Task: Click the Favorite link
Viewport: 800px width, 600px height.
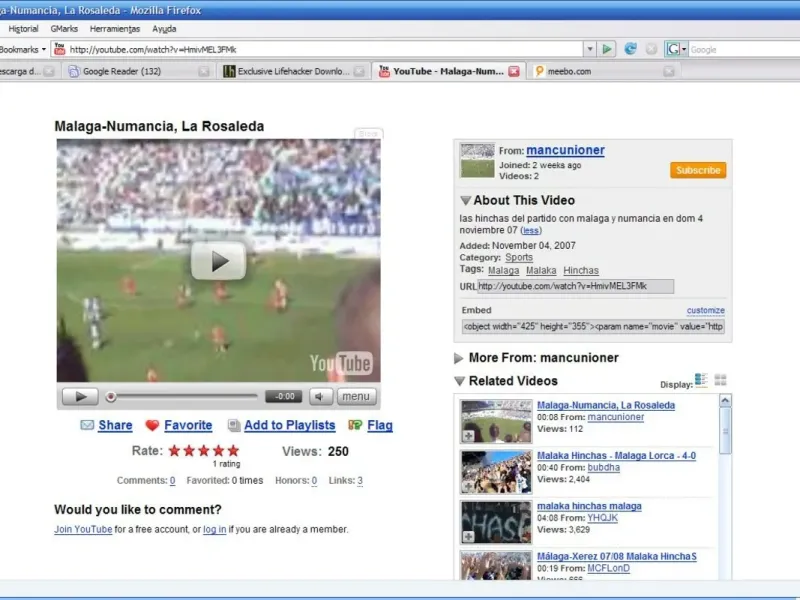Action: click(188, 425)
